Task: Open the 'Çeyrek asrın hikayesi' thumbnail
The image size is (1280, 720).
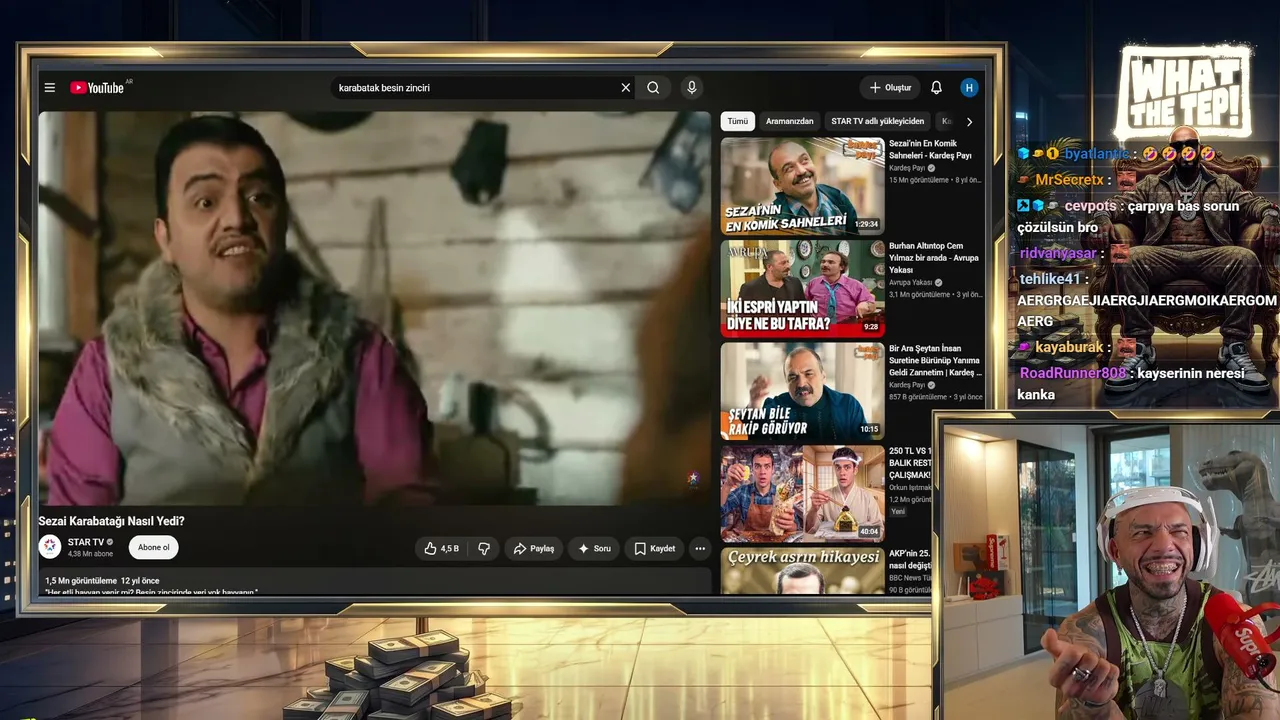Action: point(803,571)
